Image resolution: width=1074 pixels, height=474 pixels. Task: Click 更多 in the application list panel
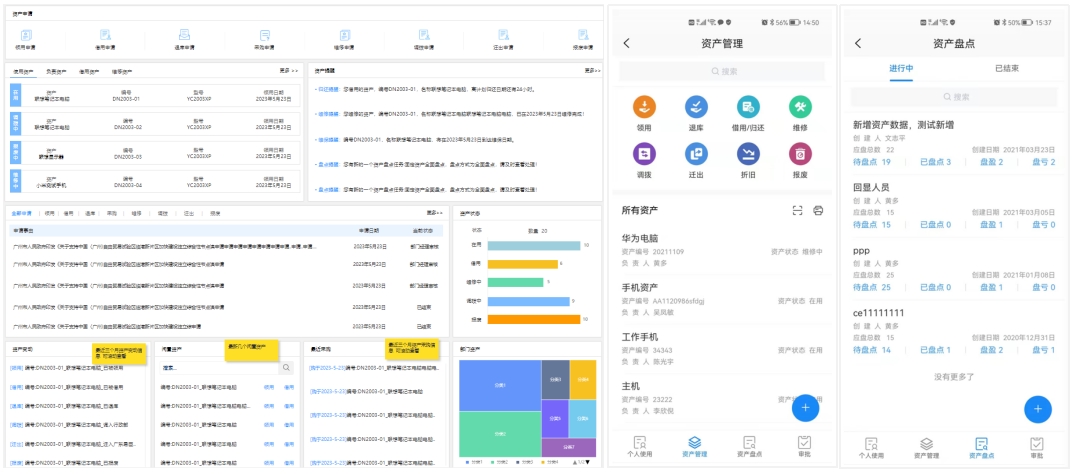point(435,212)
